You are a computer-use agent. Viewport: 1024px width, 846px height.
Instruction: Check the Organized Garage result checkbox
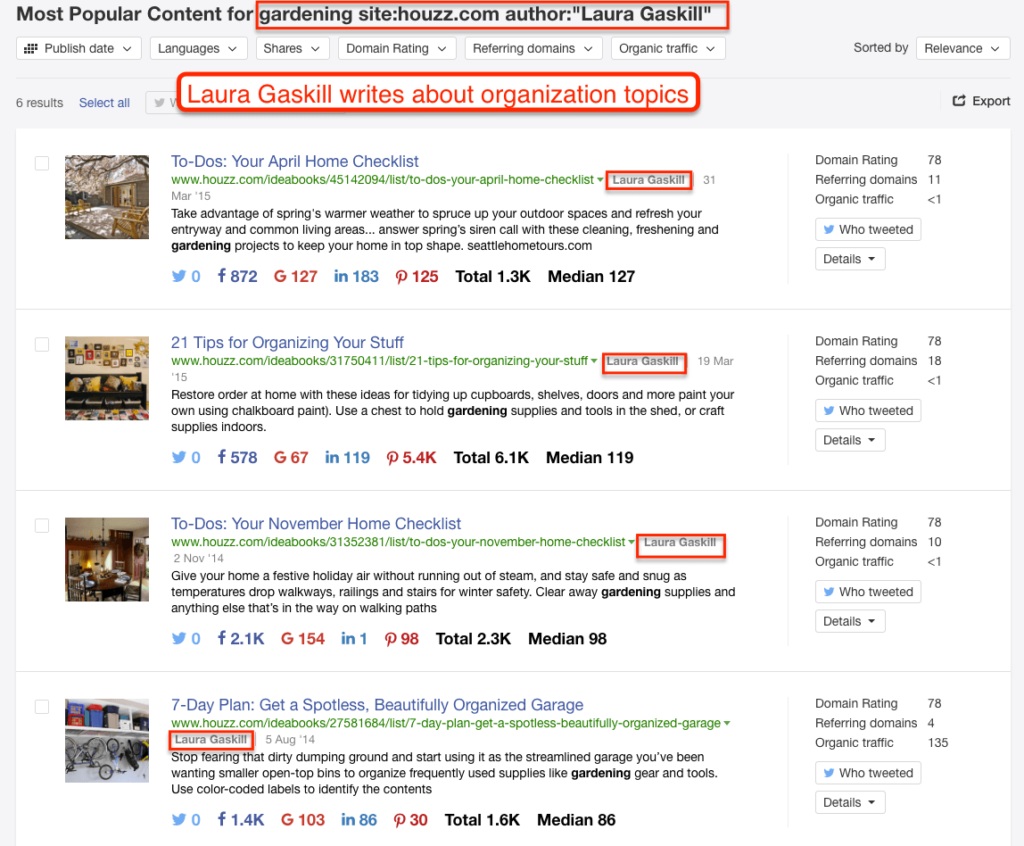pyautogui.click(x=42, y=706)
